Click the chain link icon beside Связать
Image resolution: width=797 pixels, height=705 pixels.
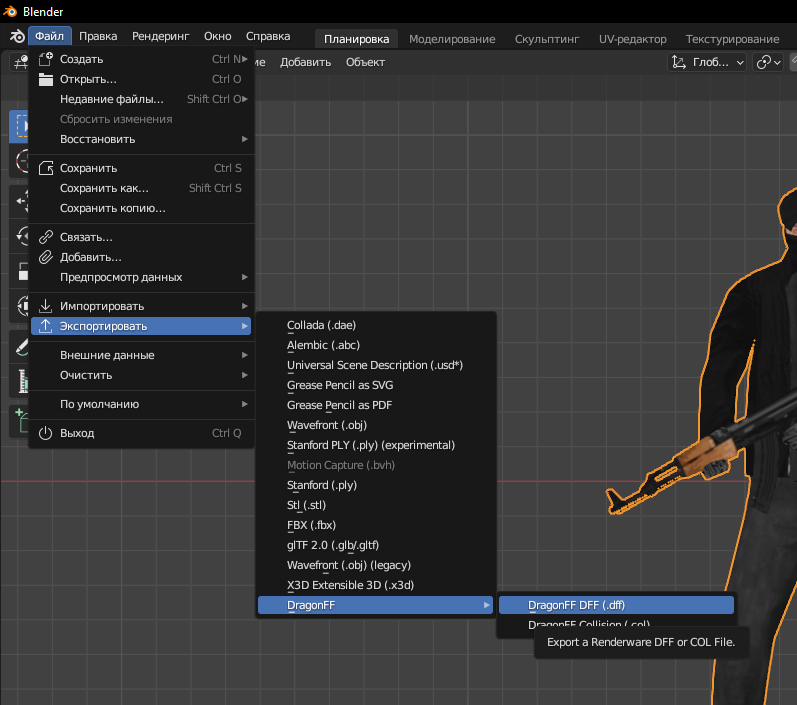(x=45, y=237)
